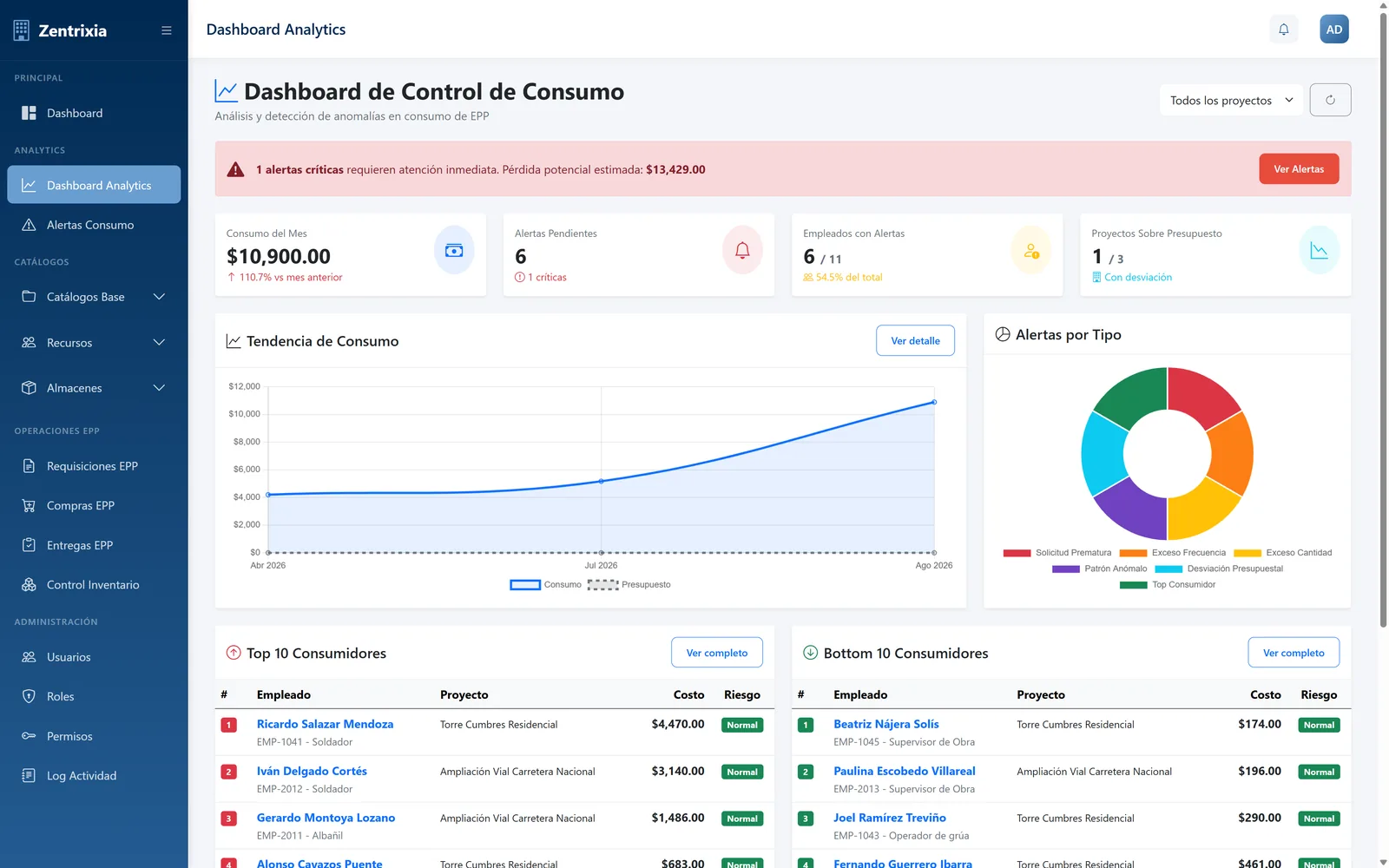Open the AD user avatar
The image size is (1389, 868).
[x=1334, y=30]
